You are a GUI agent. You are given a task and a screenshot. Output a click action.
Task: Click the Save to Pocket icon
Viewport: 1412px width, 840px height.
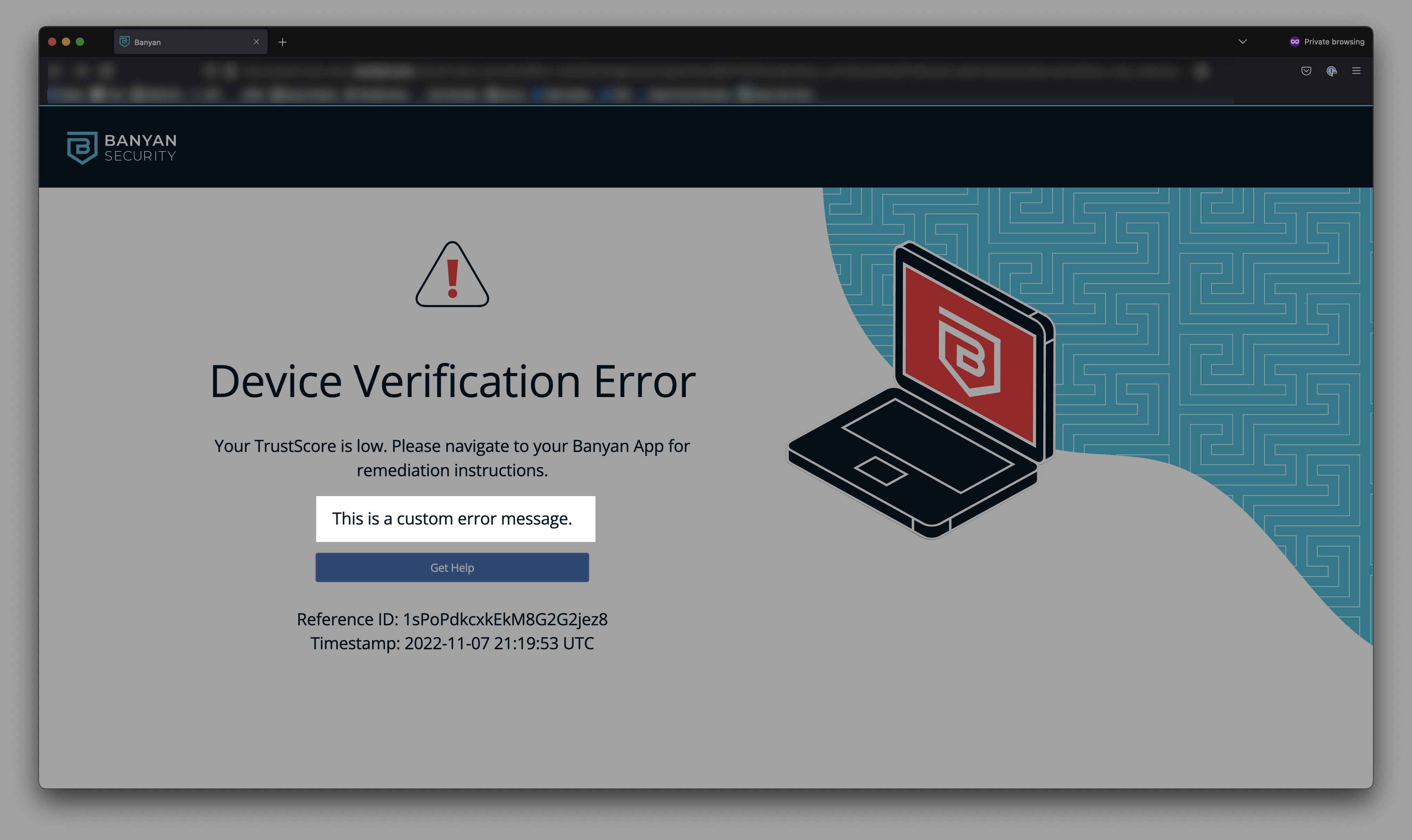tap(1306, 71)
